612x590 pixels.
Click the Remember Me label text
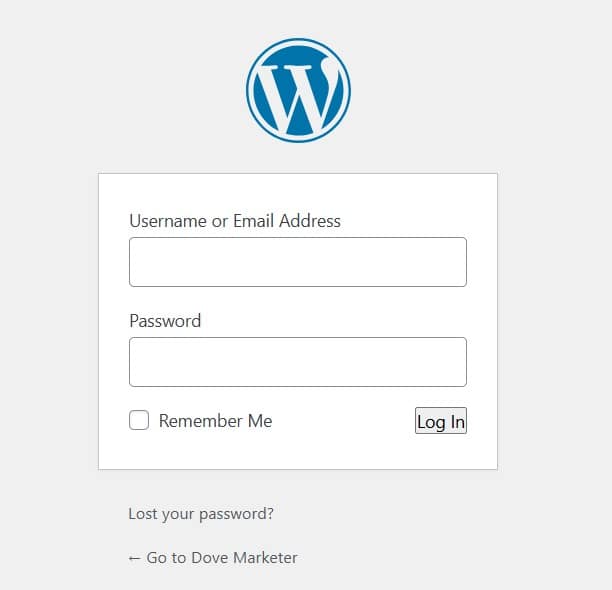click(x=215, y=421)
